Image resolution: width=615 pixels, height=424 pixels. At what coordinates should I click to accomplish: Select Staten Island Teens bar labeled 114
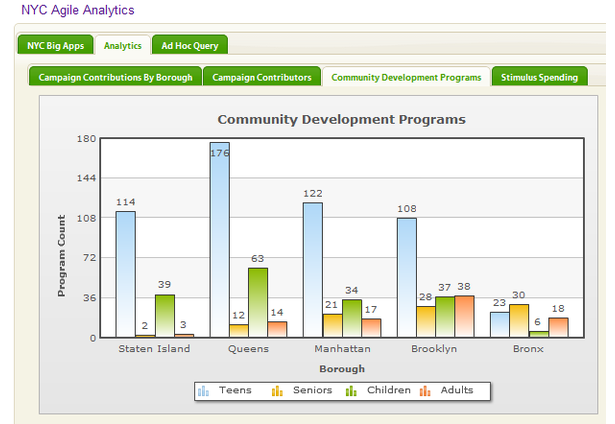click(x=126, y=274)
